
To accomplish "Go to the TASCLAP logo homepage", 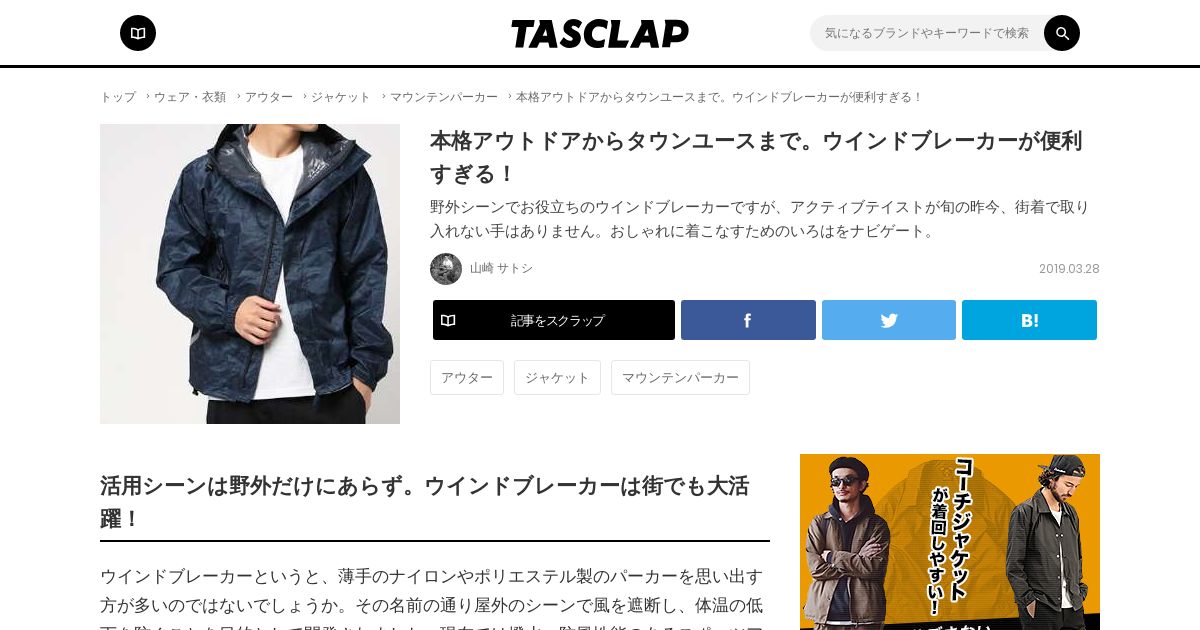I will point(600,33).
